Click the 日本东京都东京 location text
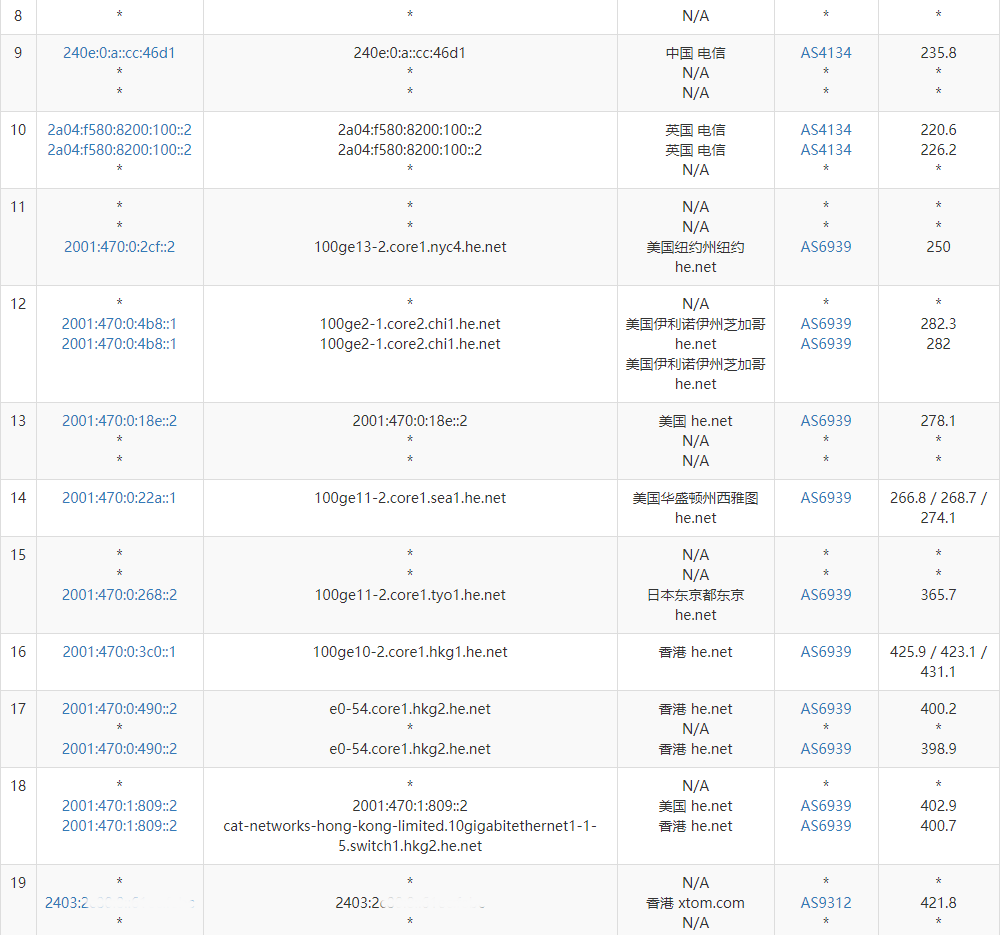Screen dimensions: 1000x935 coord(695,595)
